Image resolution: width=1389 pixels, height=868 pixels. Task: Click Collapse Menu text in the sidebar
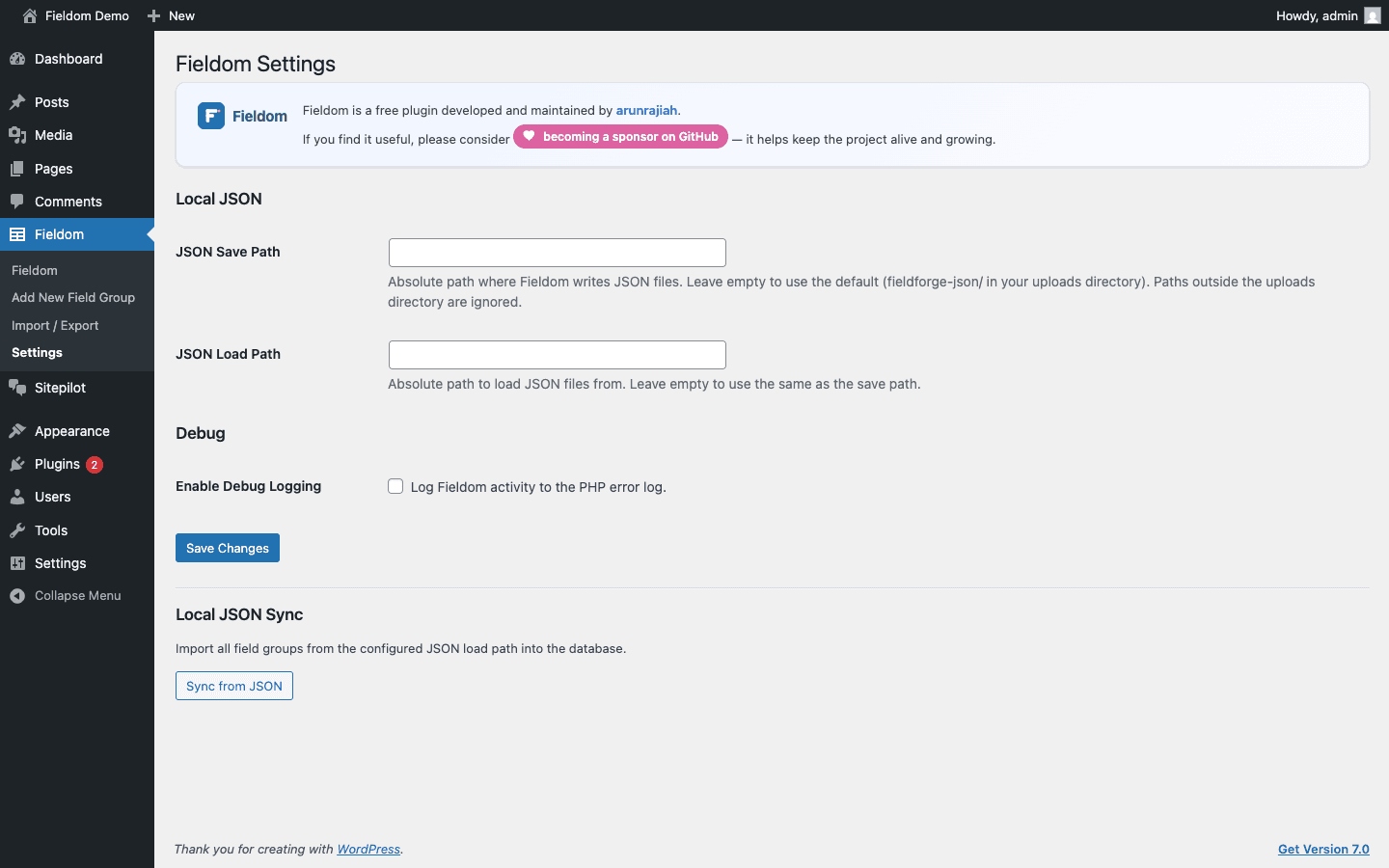point(78,595)
